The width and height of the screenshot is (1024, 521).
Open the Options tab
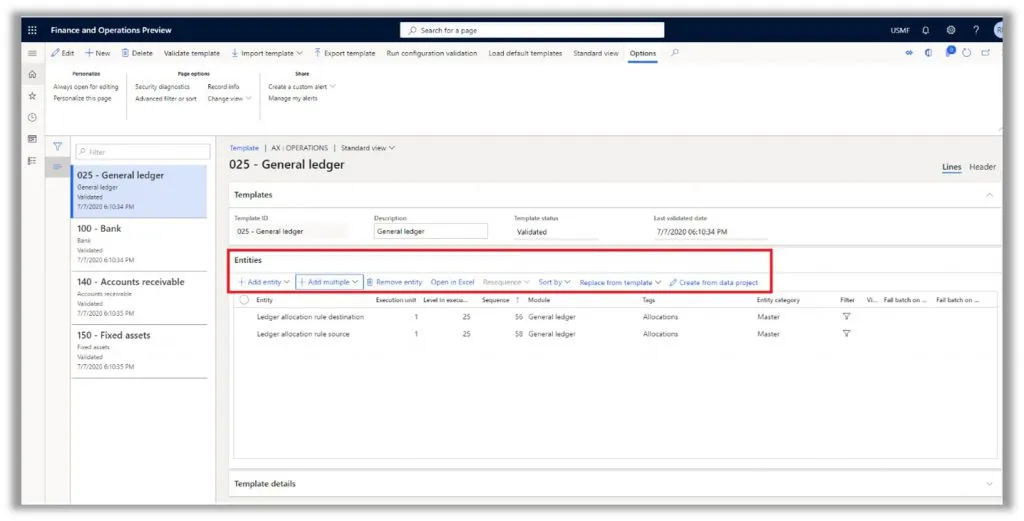coord(643,54)
